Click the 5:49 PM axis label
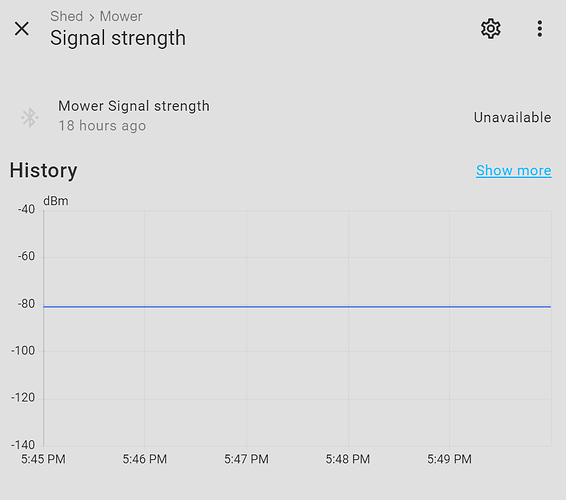Image resolution: width=566 pixels, height=500 pixels. click(x=449, y=459)
